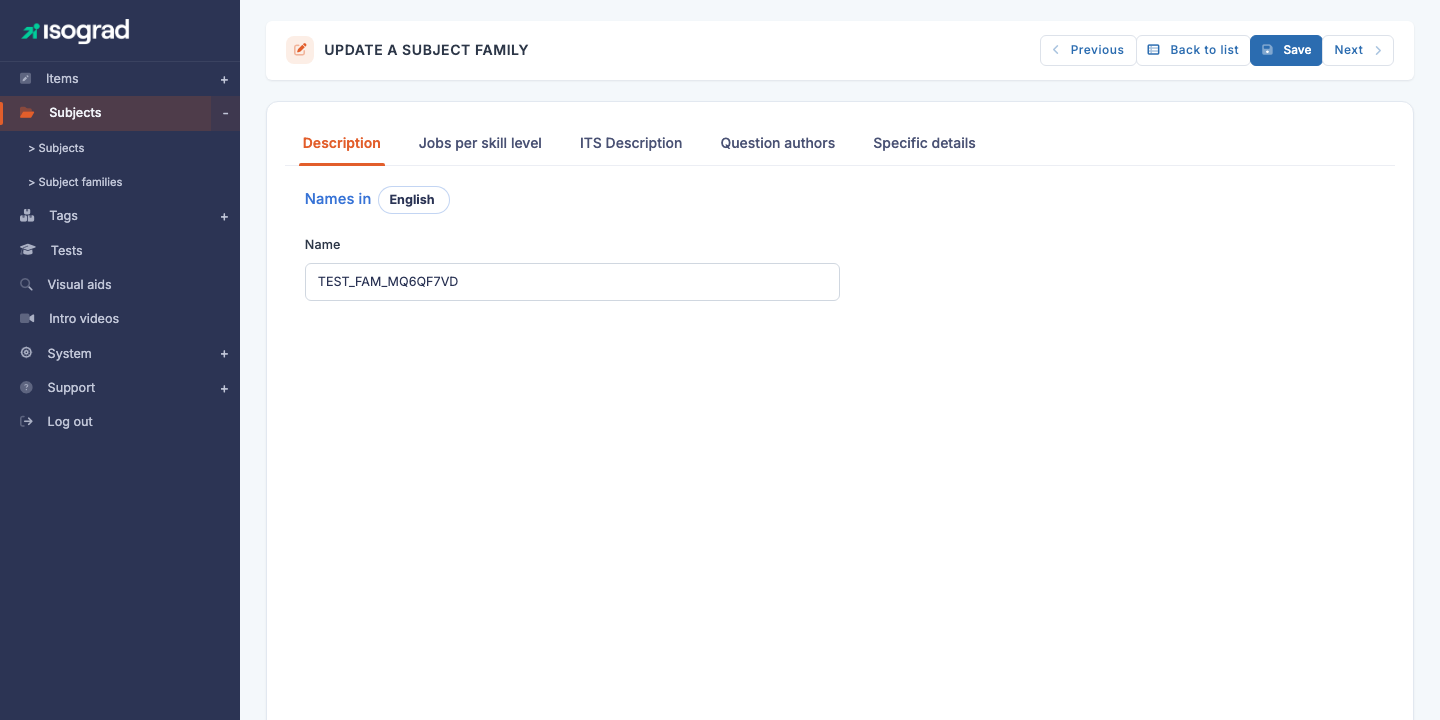Click the edit icon beside page title
The image size is (1440, 720).
point(300,50)
